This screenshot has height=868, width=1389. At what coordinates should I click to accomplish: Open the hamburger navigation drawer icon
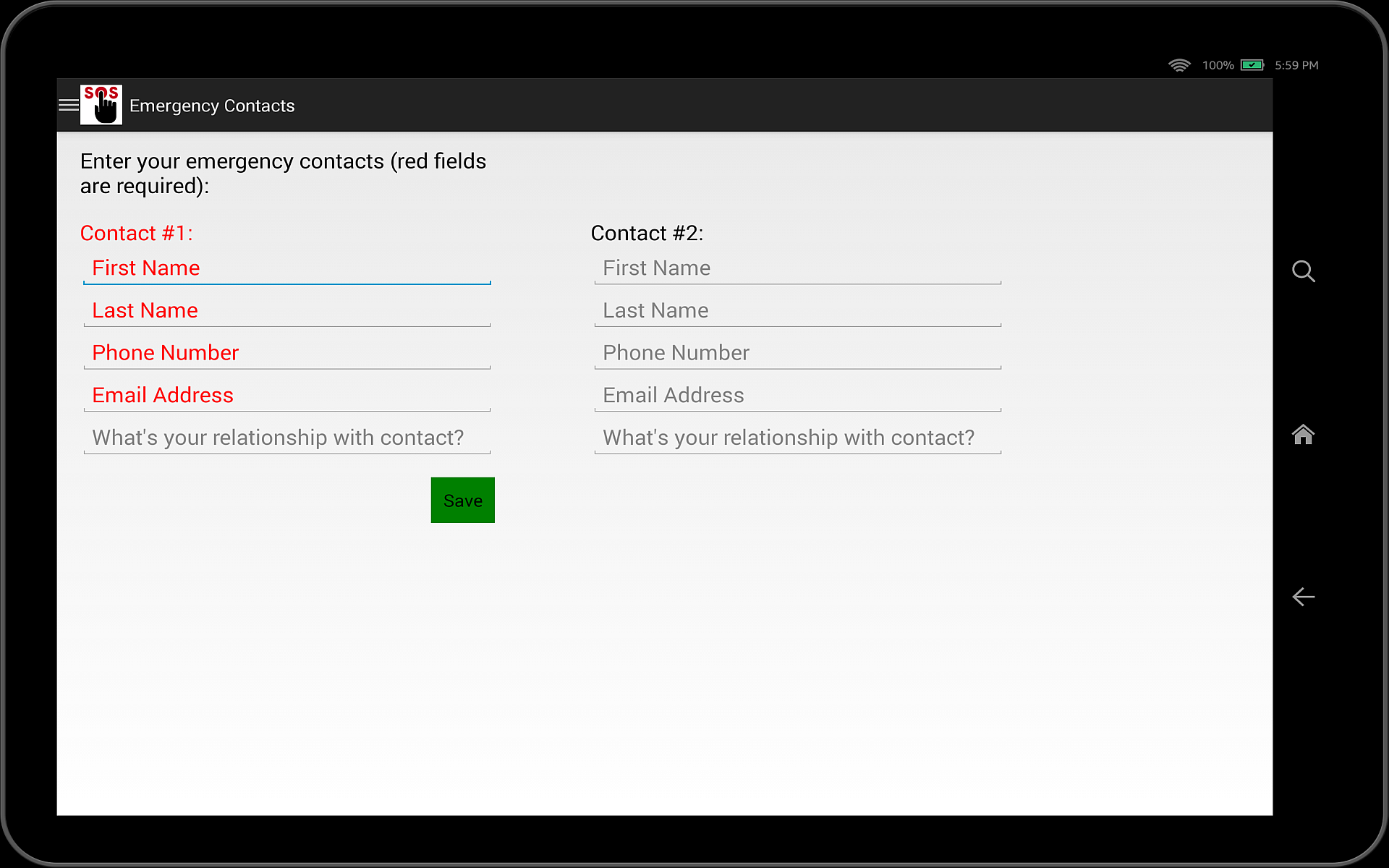click(68, 106)
